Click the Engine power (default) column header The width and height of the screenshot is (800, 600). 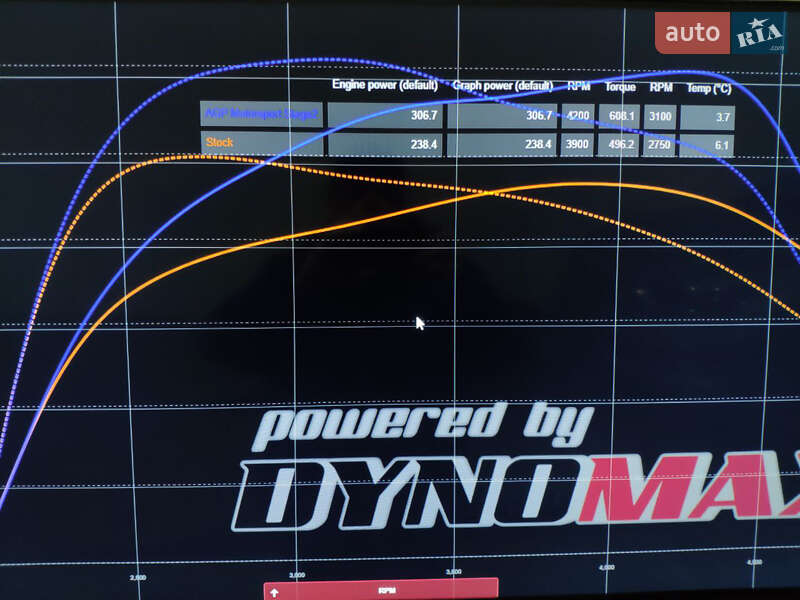pos(385,86)
